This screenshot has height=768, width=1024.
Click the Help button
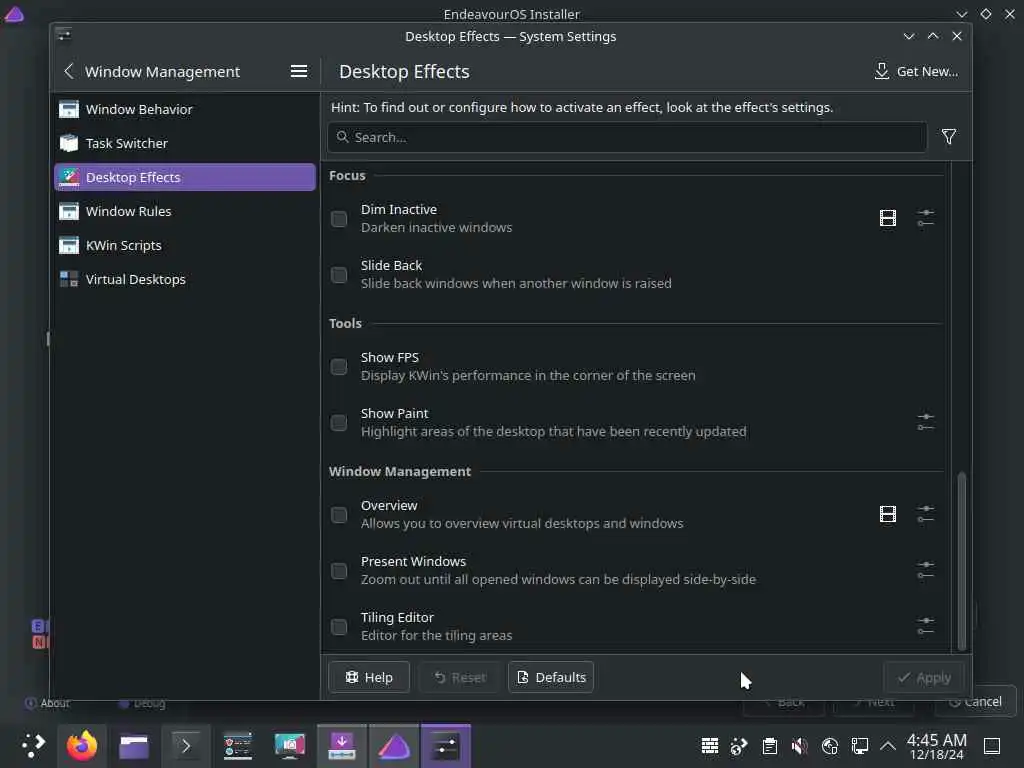(369, 677)
